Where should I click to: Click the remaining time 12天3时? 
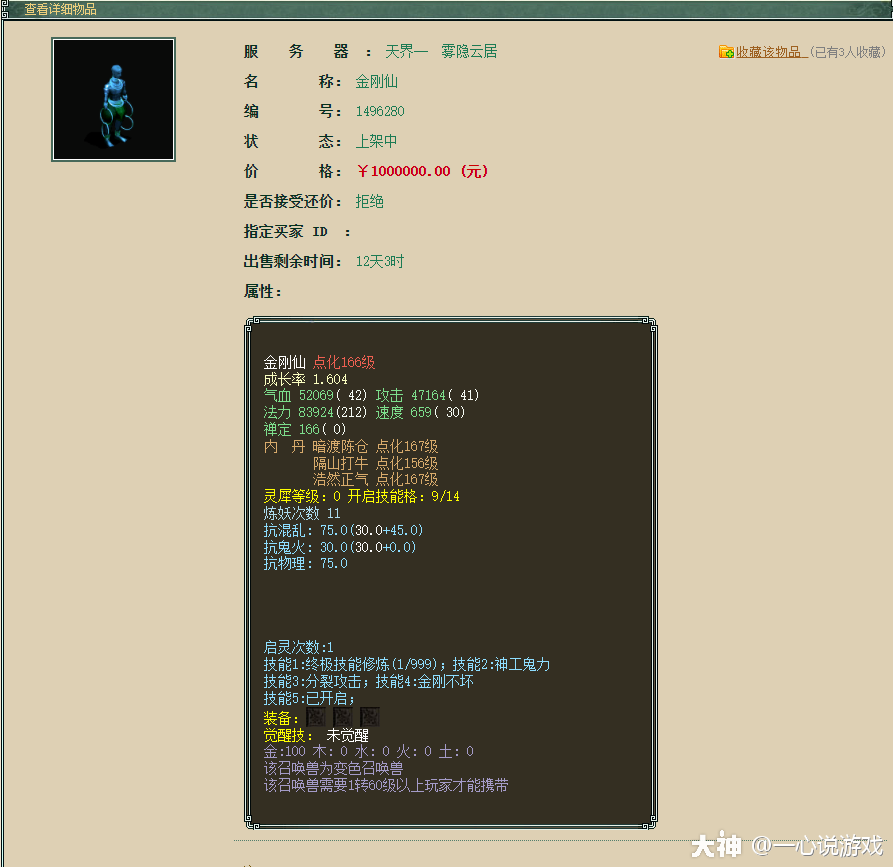click(380, 261)
